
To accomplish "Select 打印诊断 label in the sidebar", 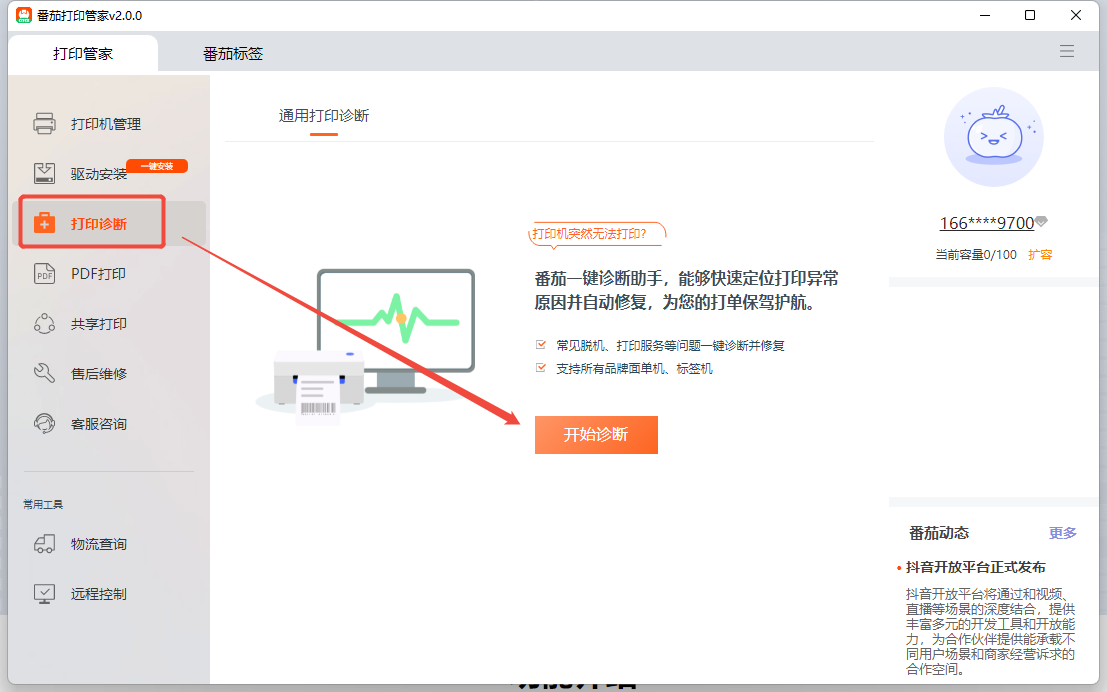I will point(99,224).
